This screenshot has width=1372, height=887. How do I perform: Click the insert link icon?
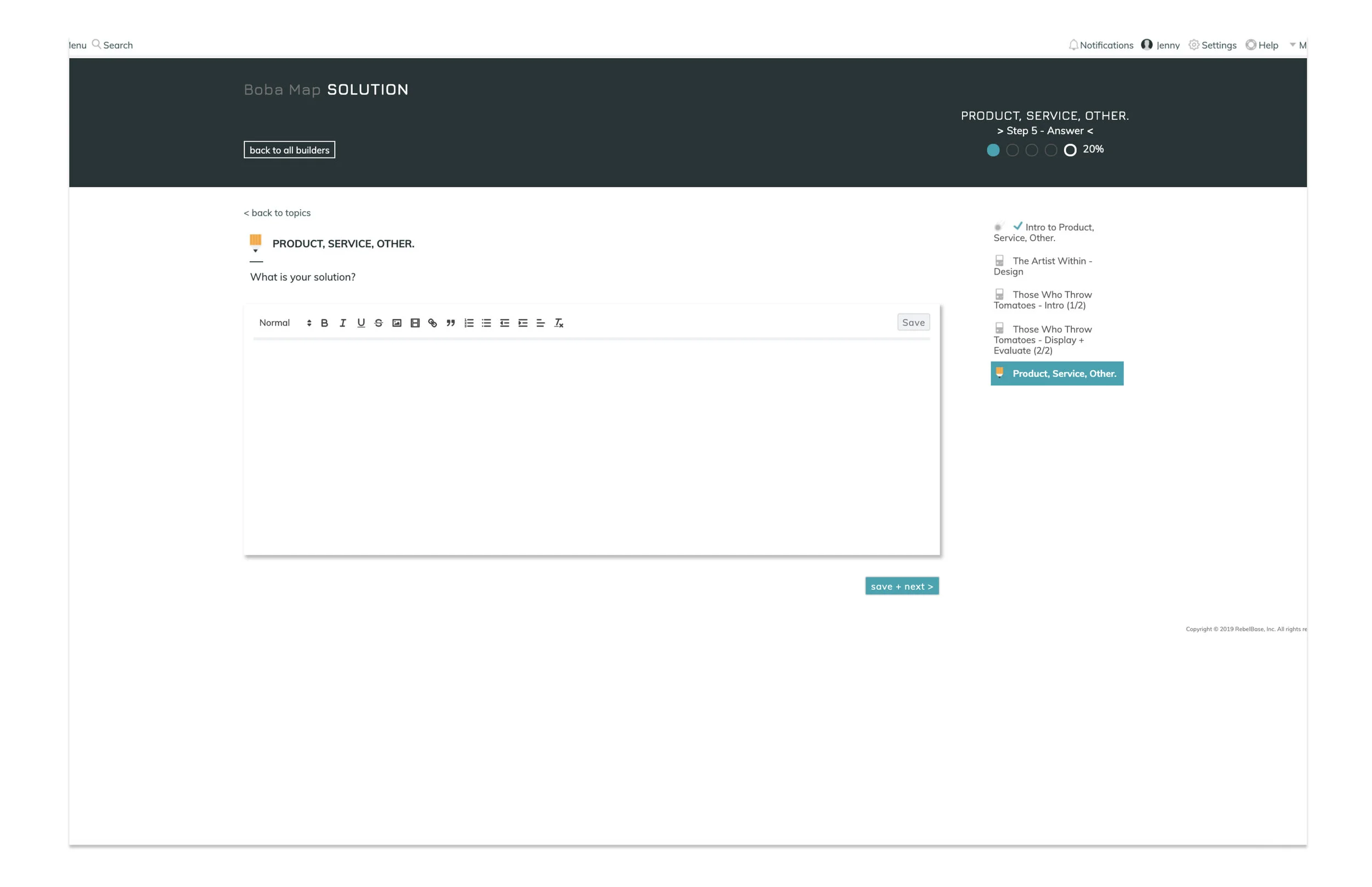tap(432, 323)
